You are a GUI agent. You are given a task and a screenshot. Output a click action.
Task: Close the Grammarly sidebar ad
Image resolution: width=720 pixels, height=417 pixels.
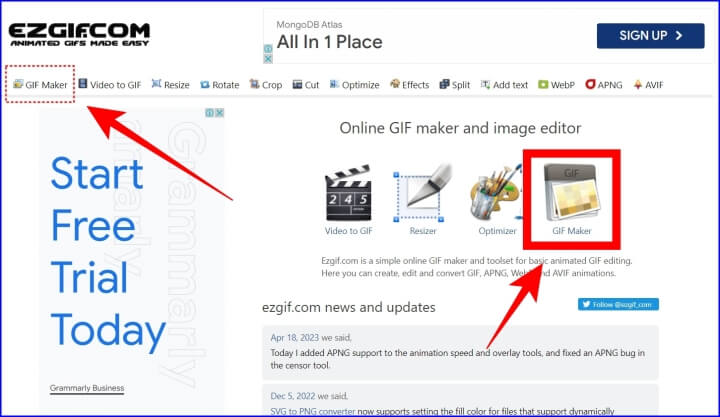[x=219, y=113]
